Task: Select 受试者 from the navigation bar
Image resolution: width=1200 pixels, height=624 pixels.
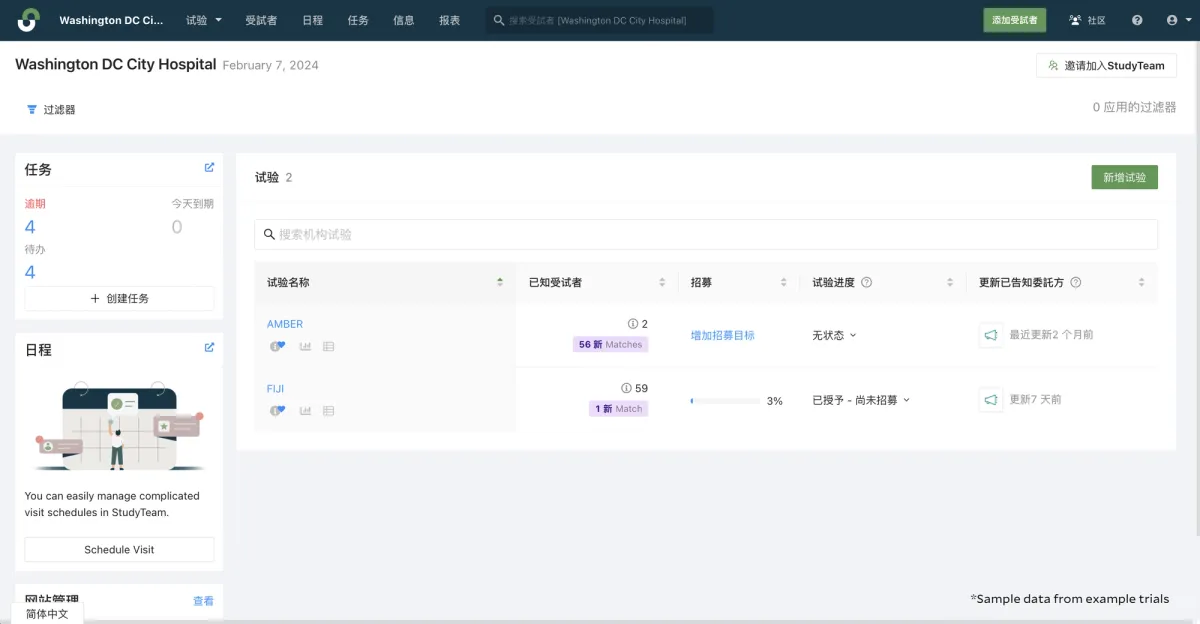Action: click(x=262, y=20)
